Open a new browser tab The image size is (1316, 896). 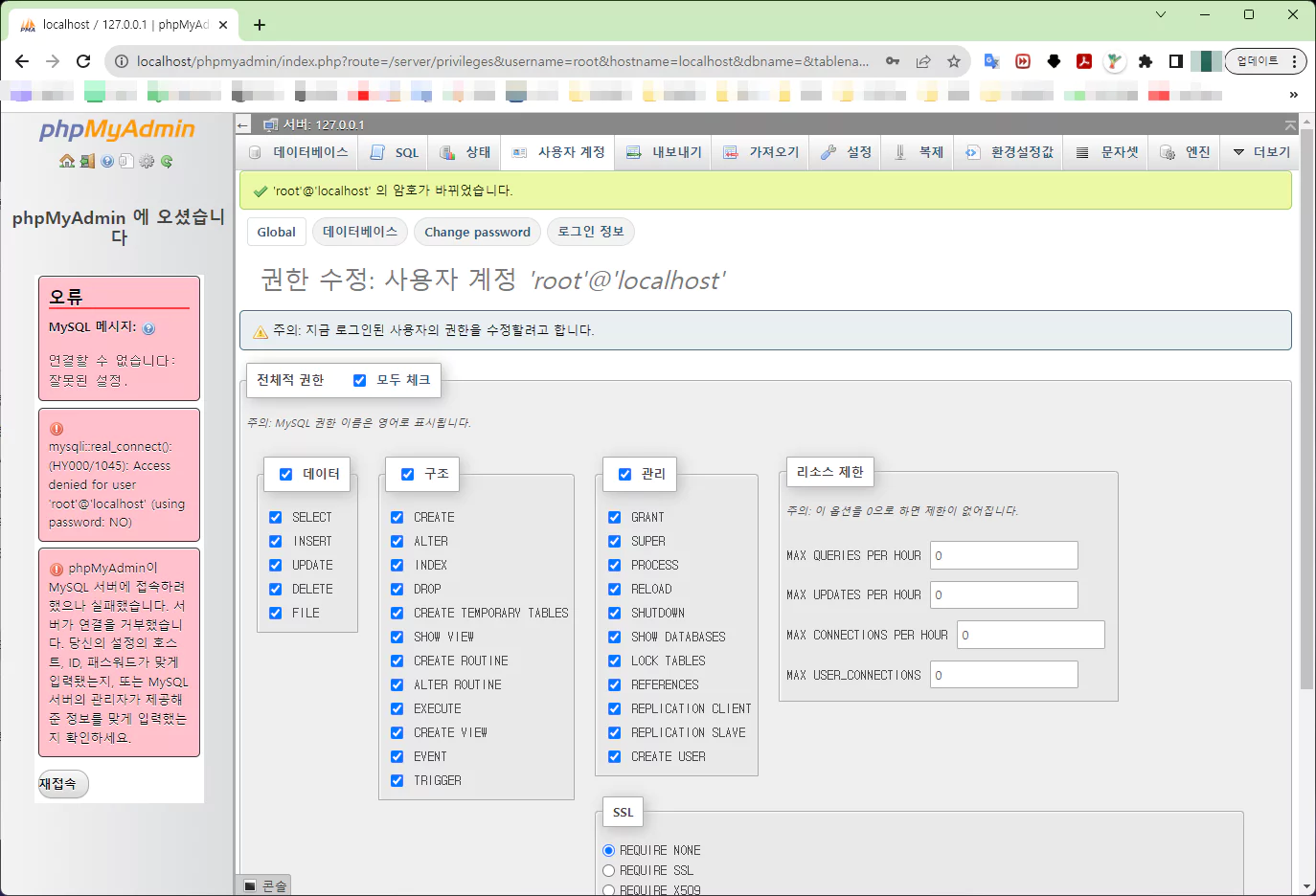point(260,25)
